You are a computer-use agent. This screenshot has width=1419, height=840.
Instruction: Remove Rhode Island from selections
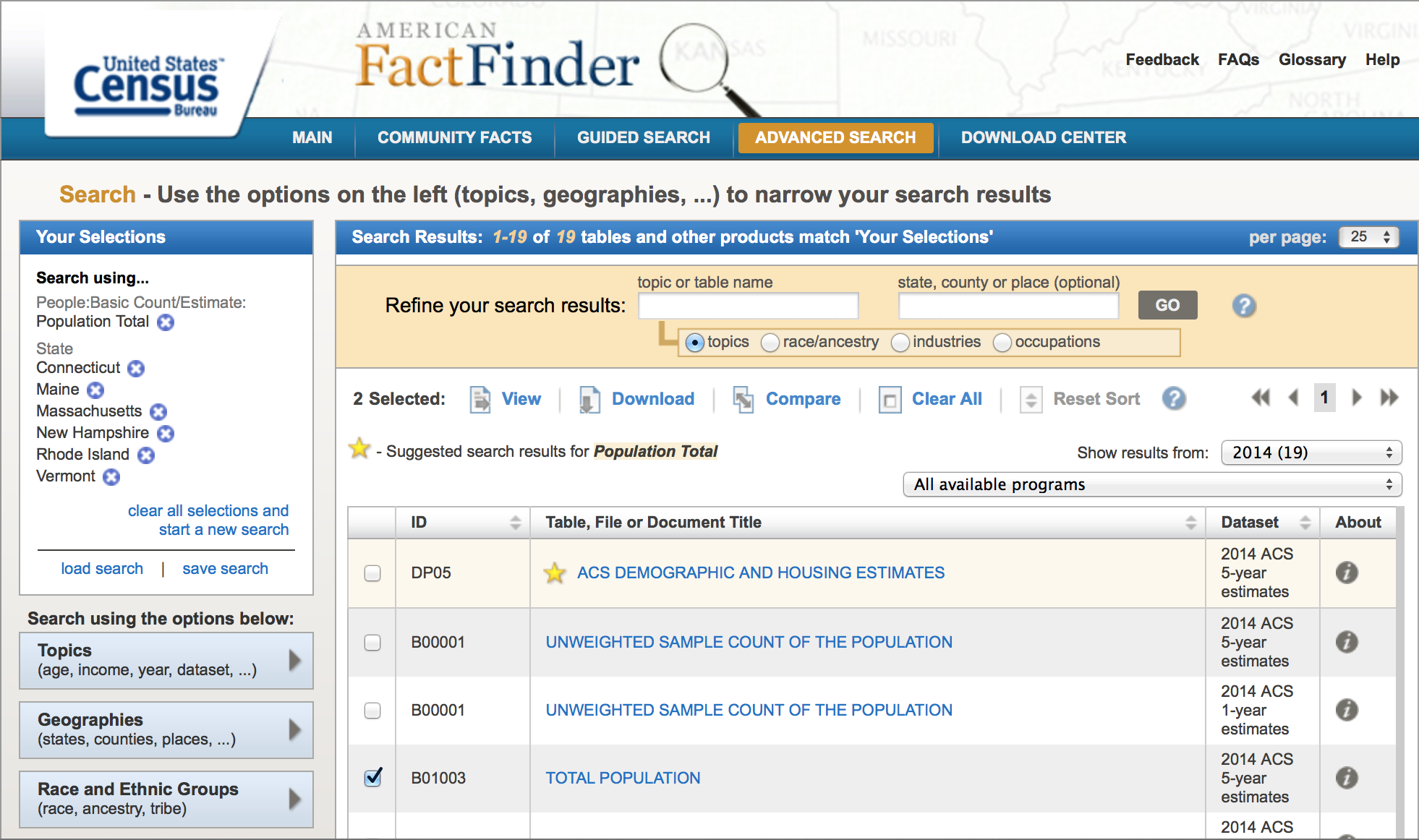146,455
